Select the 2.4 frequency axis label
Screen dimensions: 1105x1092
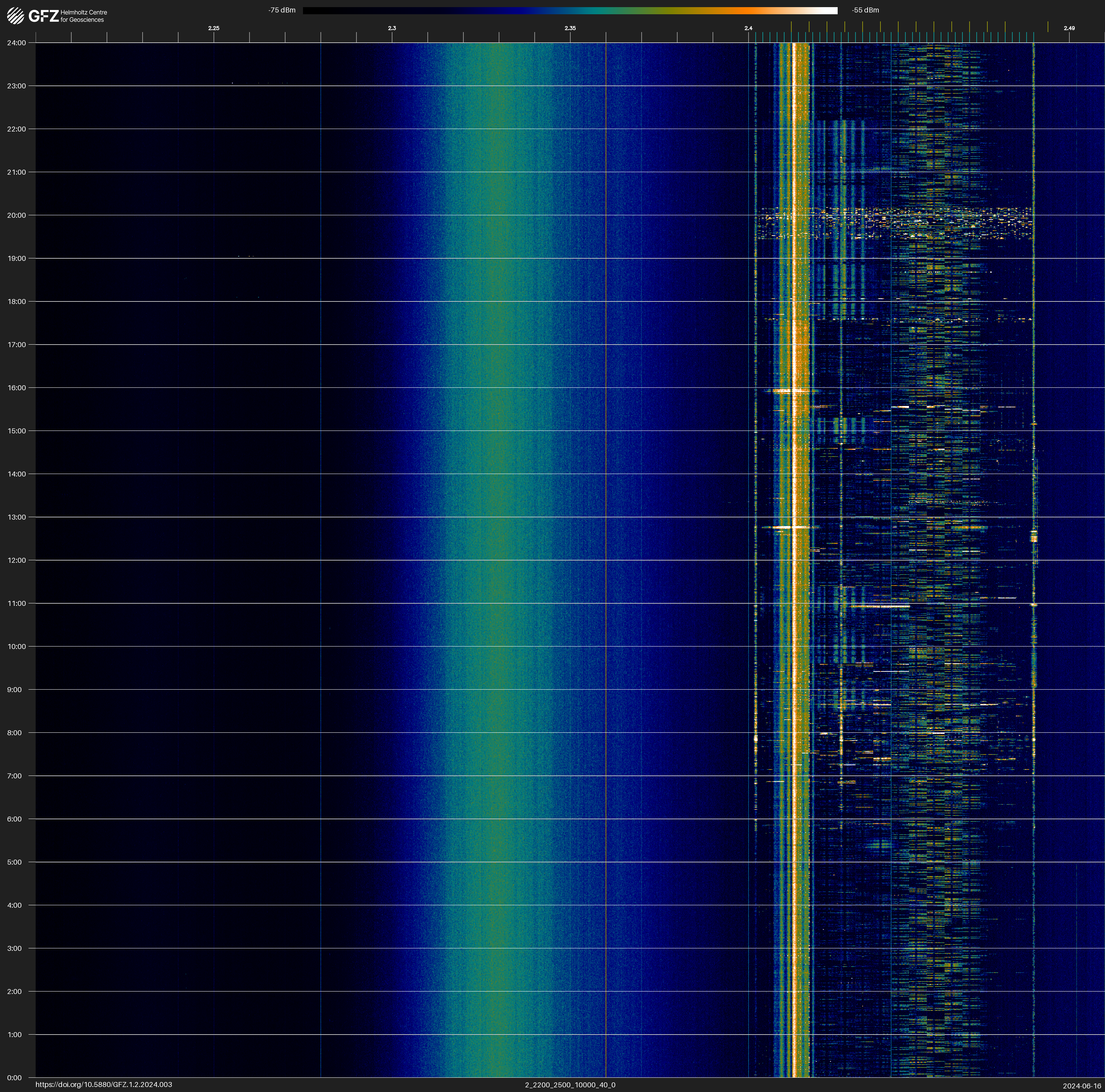click(x=748, y=28)
